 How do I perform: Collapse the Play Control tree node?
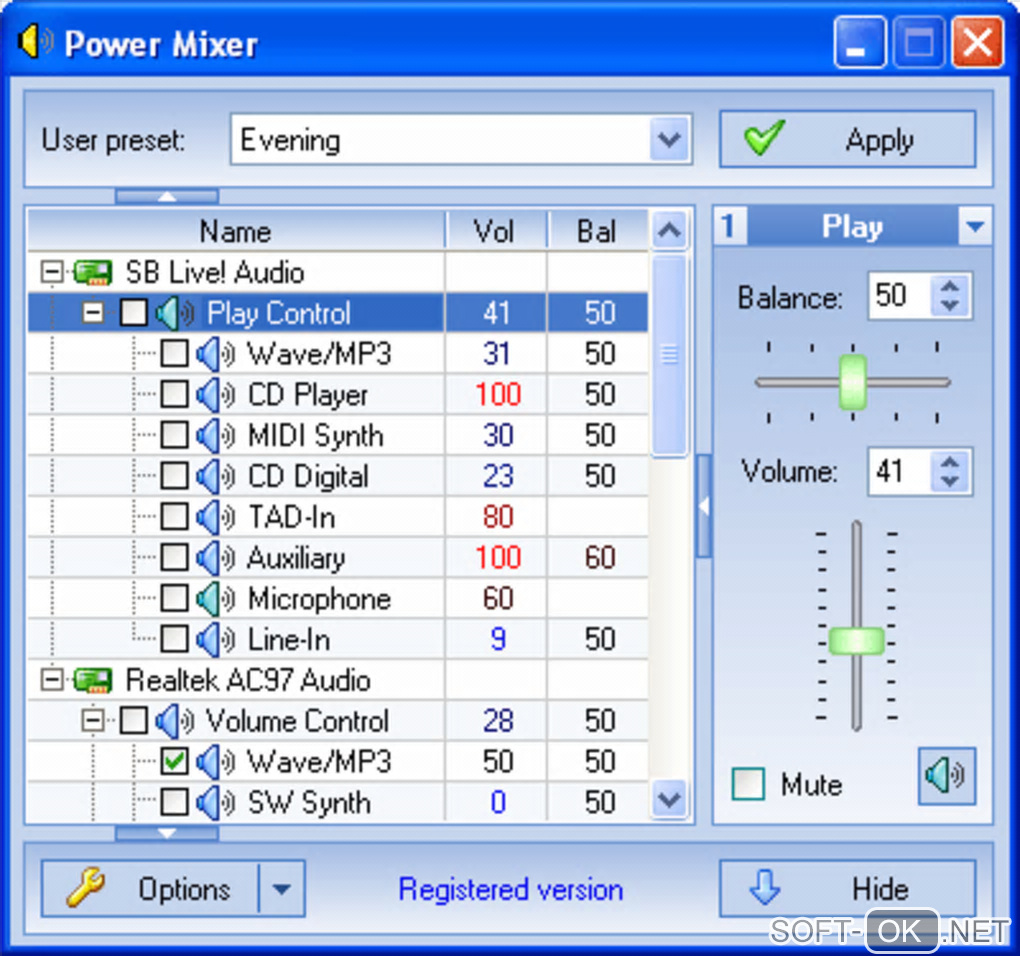[x=93, y=313]
